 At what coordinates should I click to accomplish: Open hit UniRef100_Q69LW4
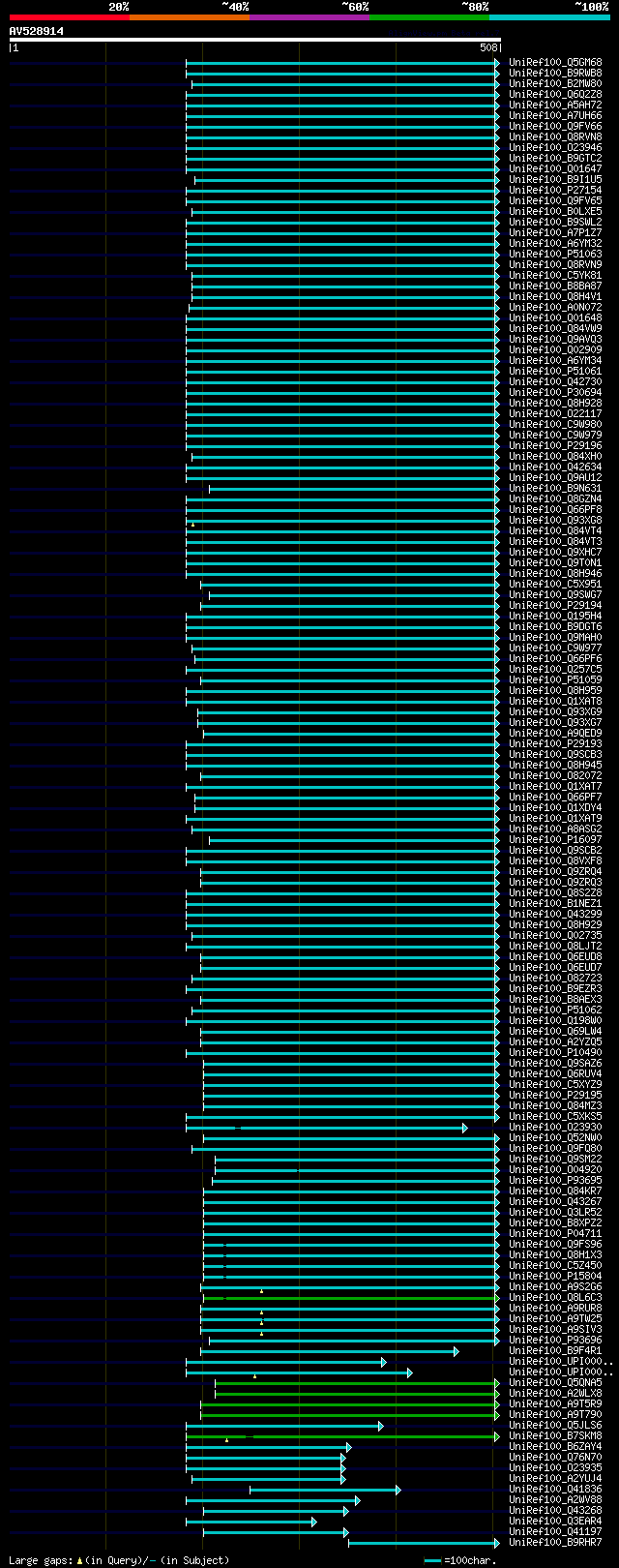click(555, 1032)
